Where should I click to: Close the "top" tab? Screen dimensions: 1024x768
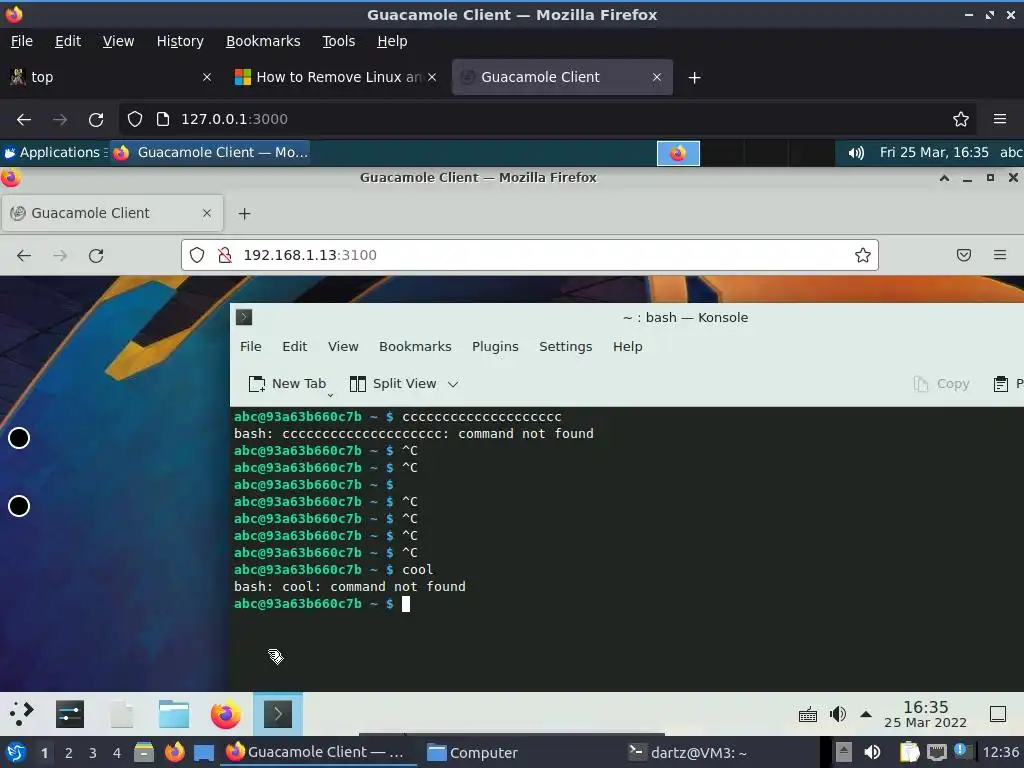(207, 77)
